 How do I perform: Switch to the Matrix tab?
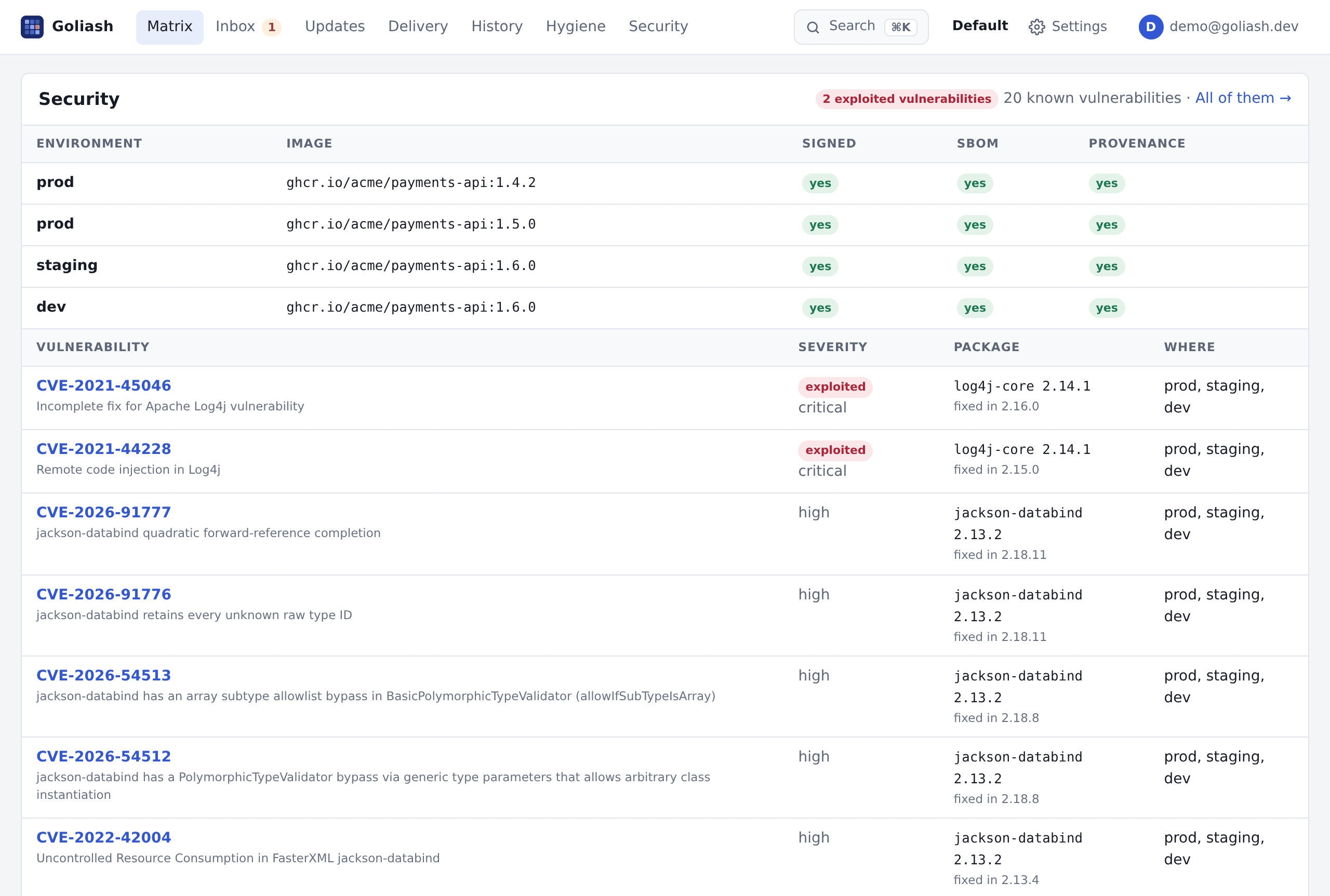coord(170,27)
